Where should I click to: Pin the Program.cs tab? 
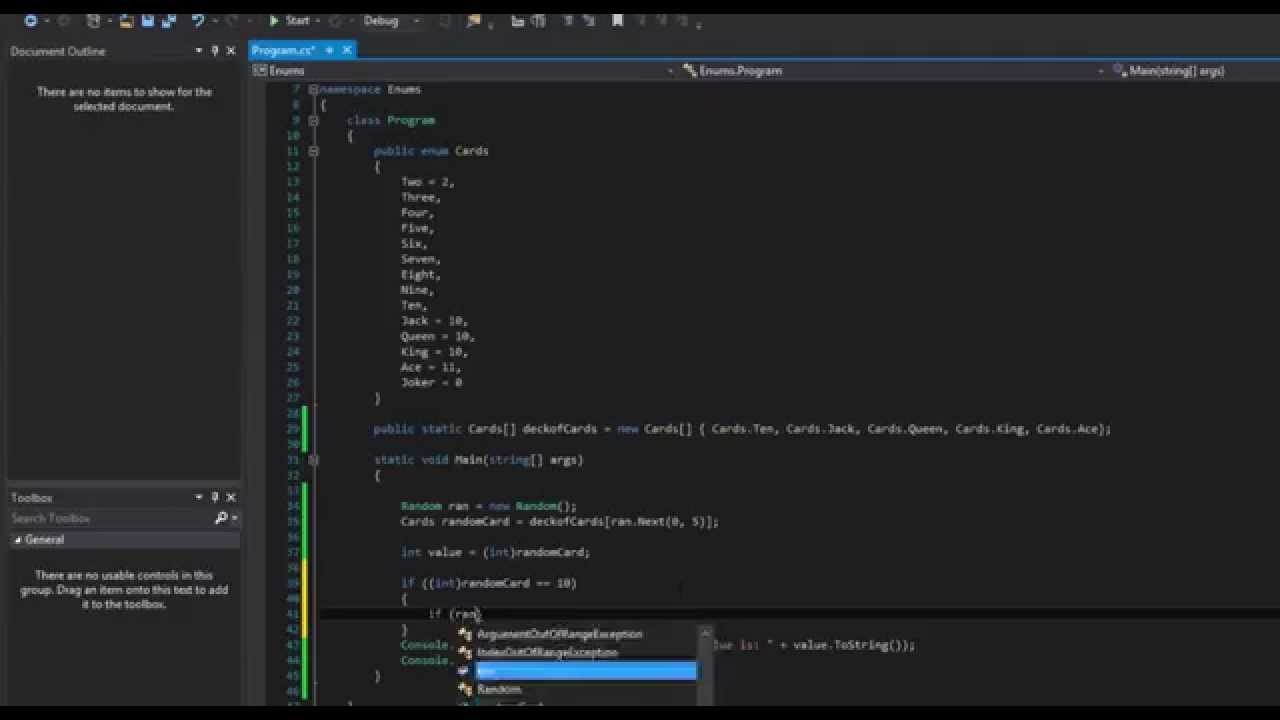pyautogui.click(x=329, y=50)
